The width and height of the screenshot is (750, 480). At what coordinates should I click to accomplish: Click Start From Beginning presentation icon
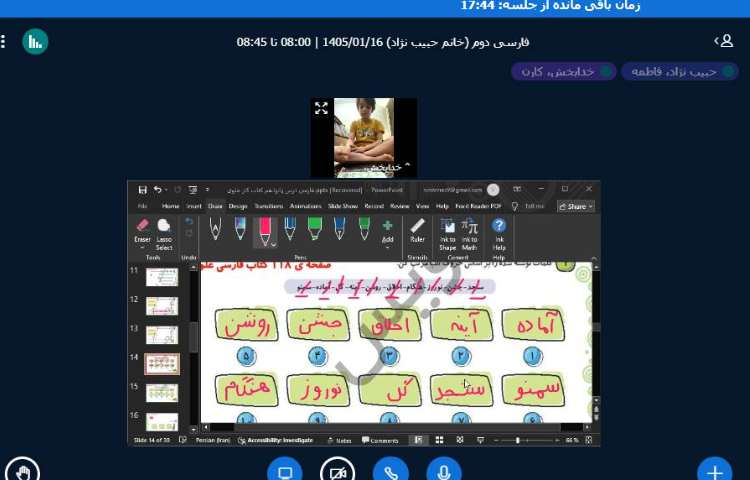193,190
